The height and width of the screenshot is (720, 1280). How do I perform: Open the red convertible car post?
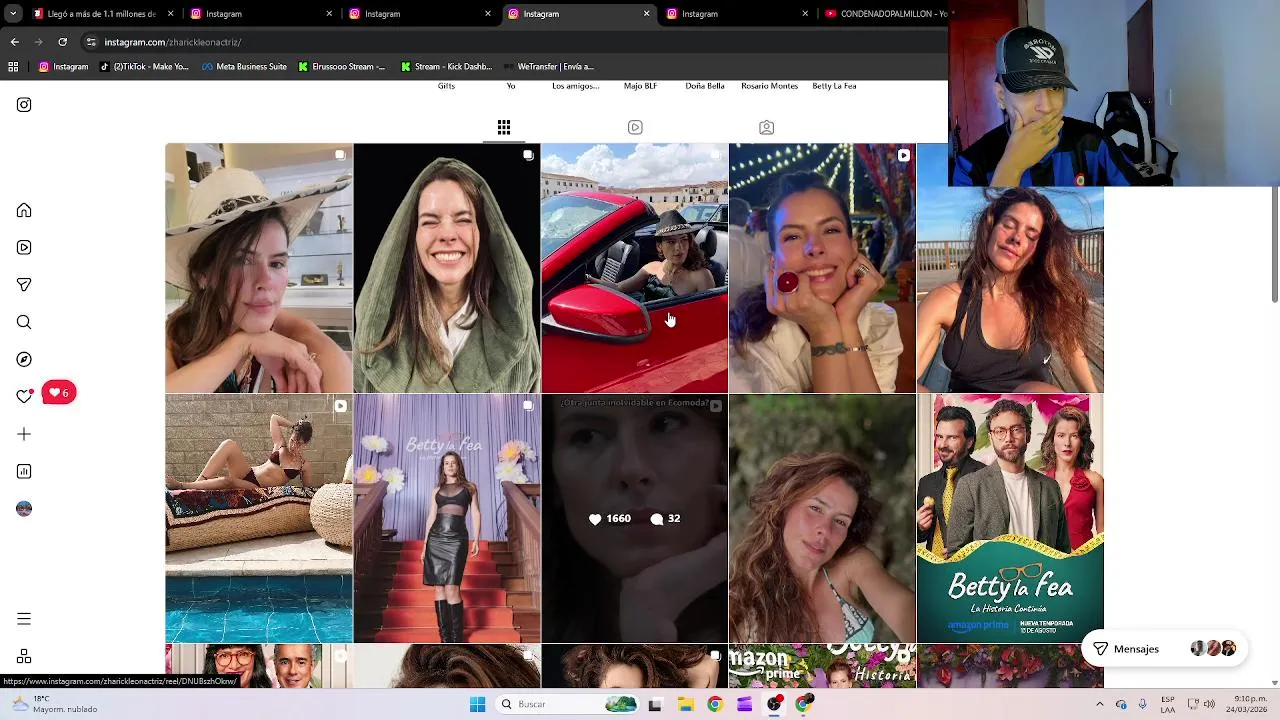(x=635, y=268)
